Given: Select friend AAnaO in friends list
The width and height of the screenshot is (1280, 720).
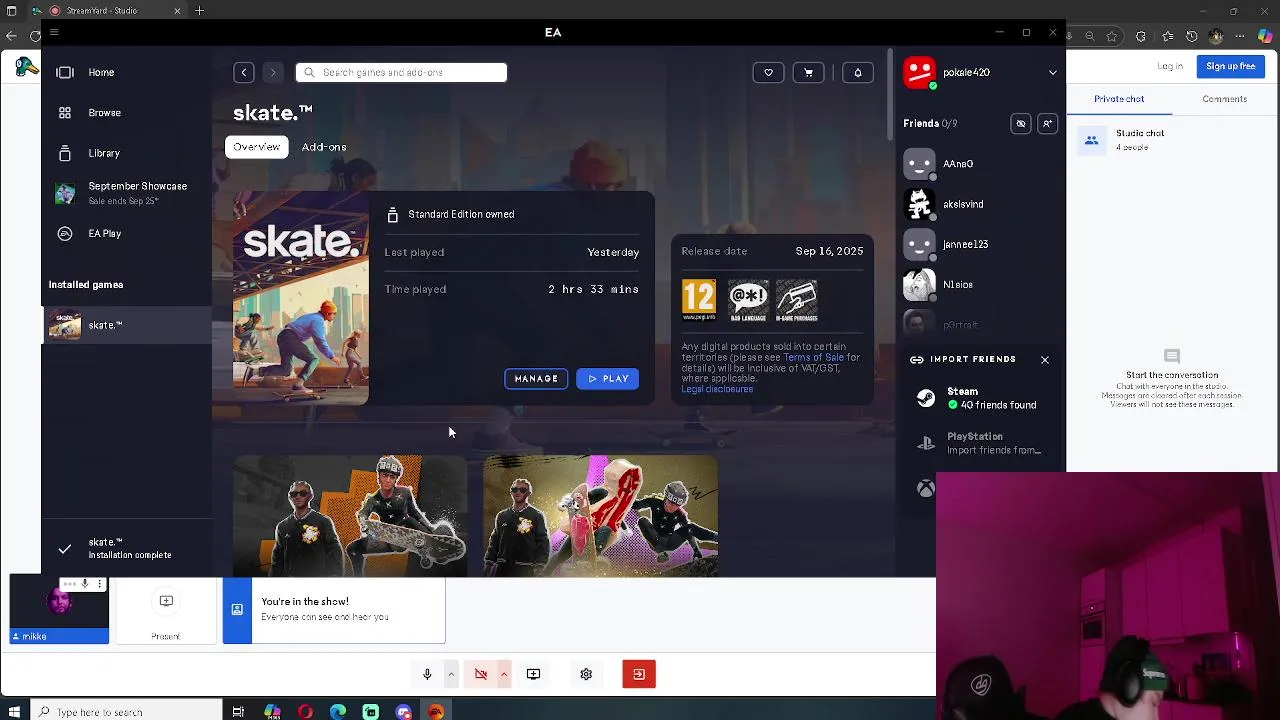Looking at the screenshot, I should coord(980,164).
